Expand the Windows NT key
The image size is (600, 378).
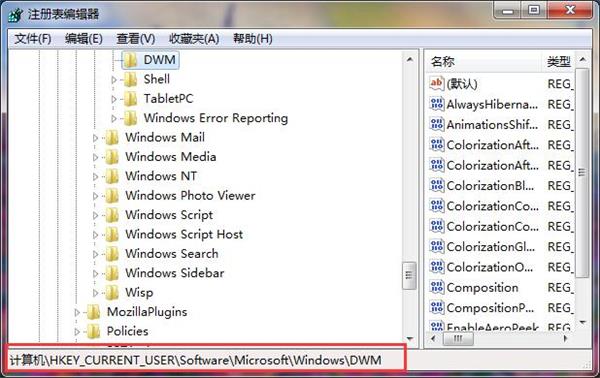[95, 177]
